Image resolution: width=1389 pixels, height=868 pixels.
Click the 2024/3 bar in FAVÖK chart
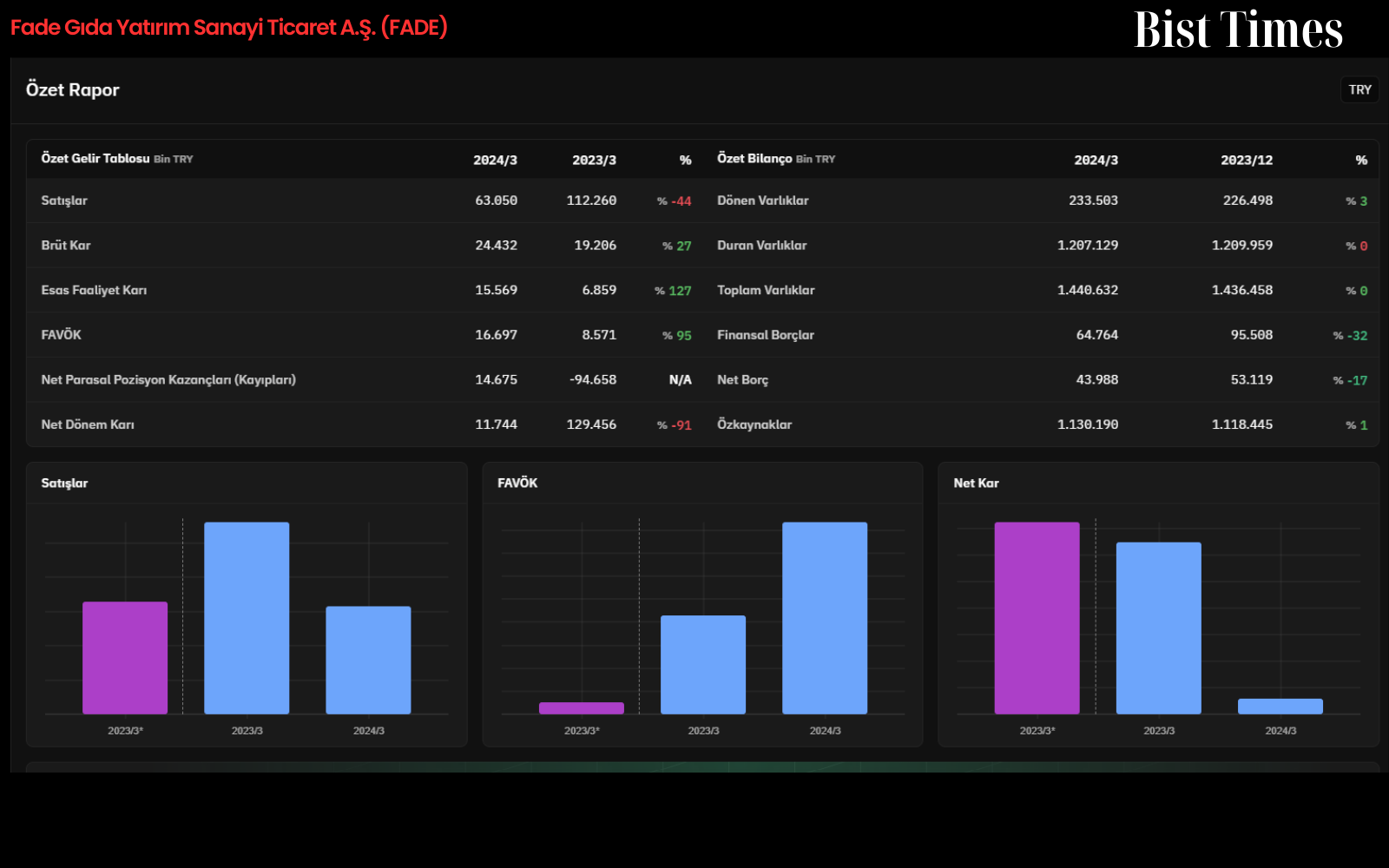click(x=825, y=618)
